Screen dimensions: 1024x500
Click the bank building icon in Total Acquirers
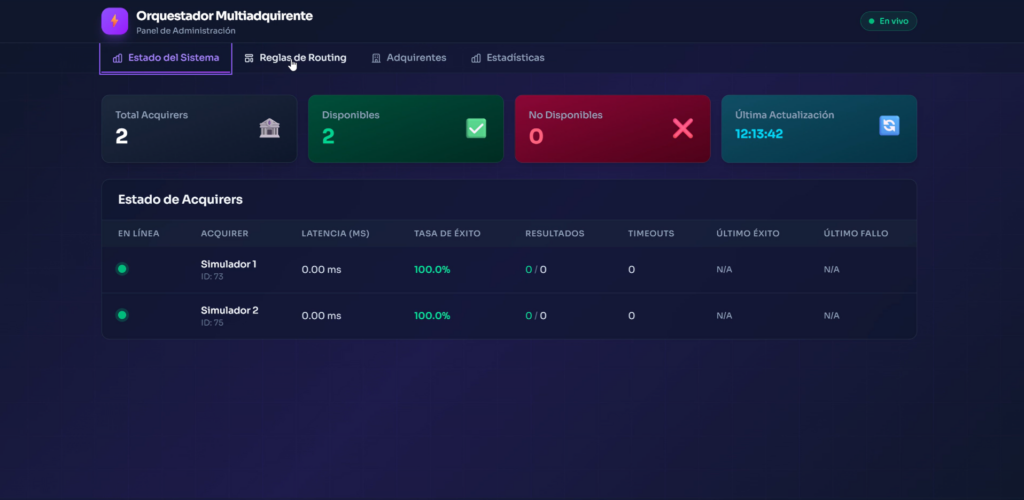269,128
